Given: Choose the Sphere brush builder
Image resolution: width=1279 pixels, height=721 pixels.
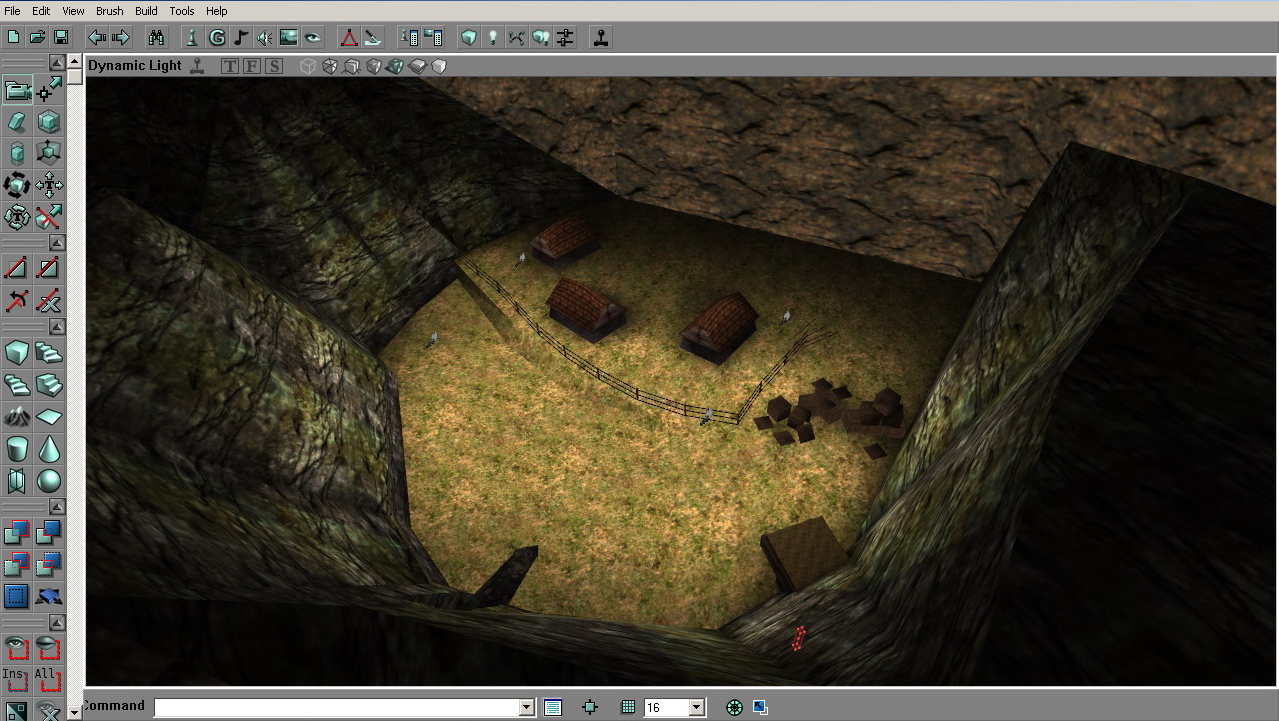Looking at the screenshot, I should 48,481.
